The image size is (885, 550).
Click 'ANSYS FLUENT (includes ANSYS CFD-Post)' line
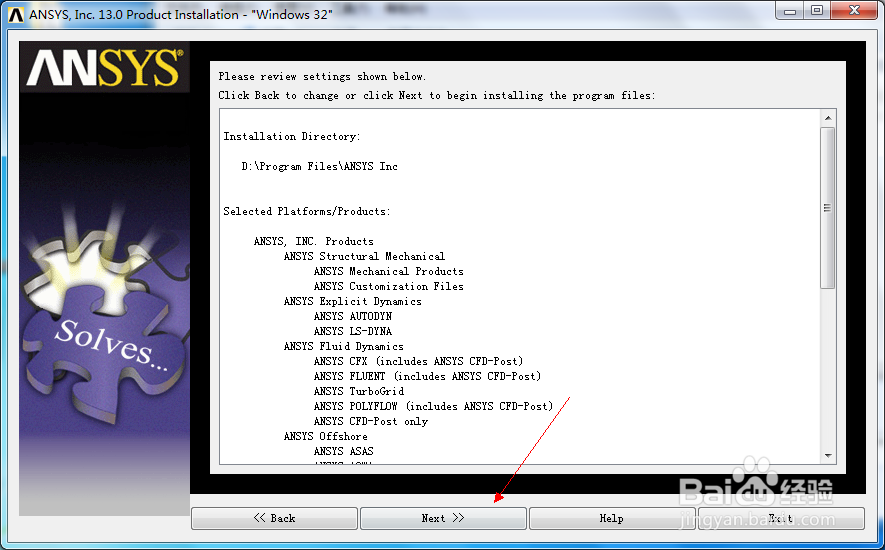pos(427,376)
